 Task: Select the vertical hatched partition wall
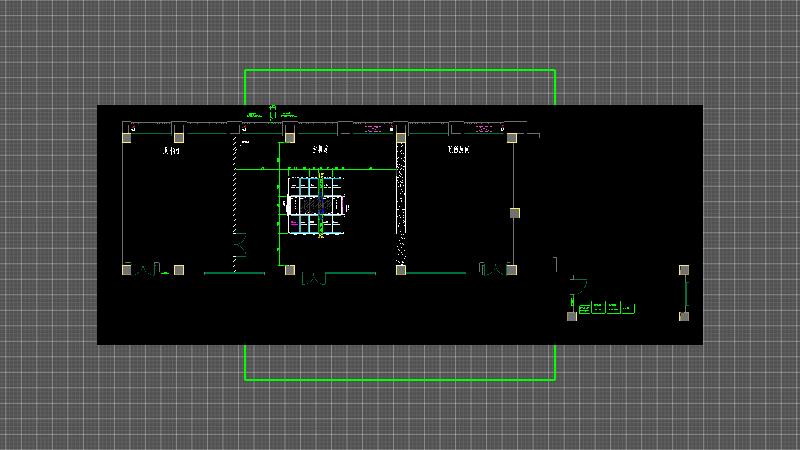pyautogui.click(x=235, y=200)
